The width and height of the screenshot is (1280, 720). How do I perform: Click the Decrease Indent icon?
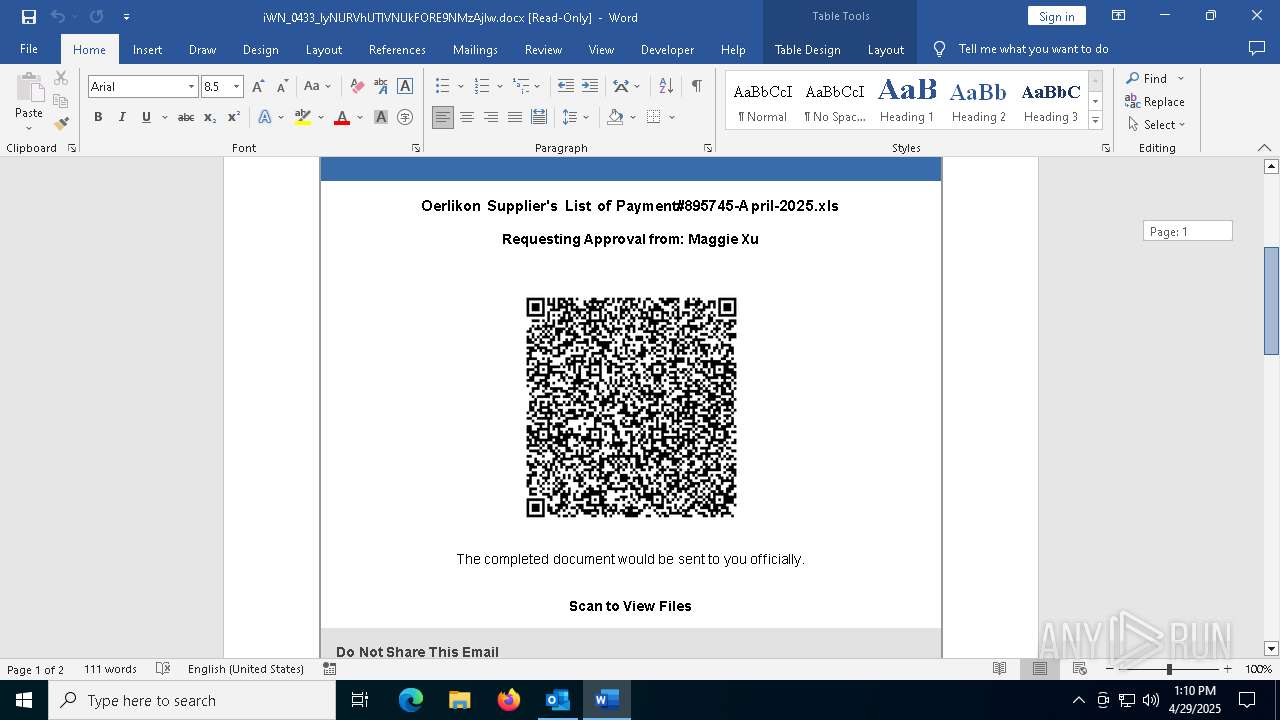click(566, 87)
